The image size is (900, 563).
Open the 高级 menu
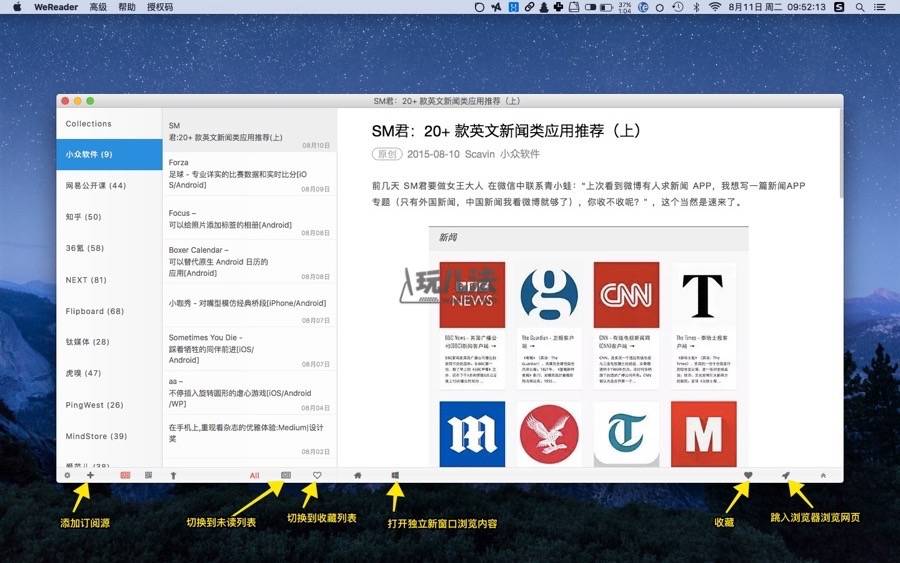[x=98, y=7]
